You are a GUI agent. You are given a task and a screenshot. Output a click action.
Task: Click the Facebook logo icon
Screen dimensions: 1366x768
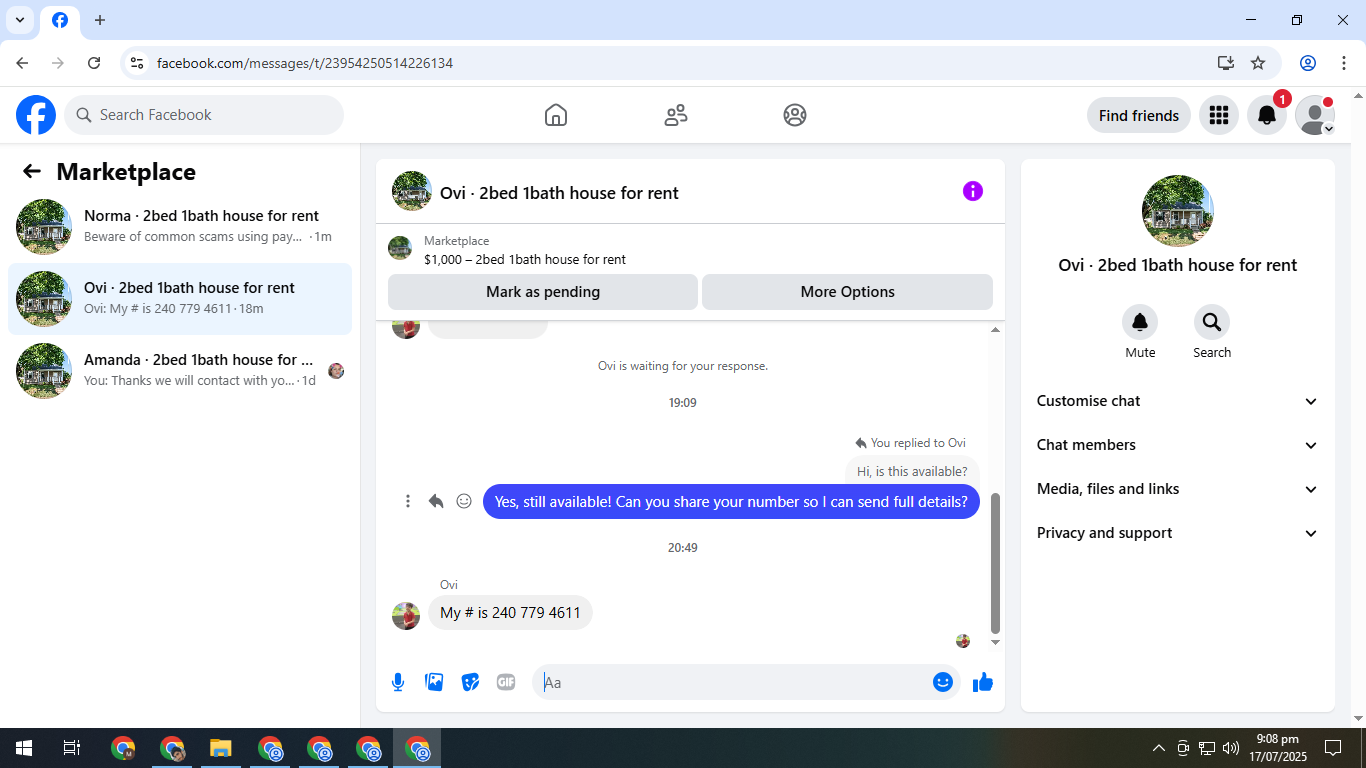coord(36,115)
